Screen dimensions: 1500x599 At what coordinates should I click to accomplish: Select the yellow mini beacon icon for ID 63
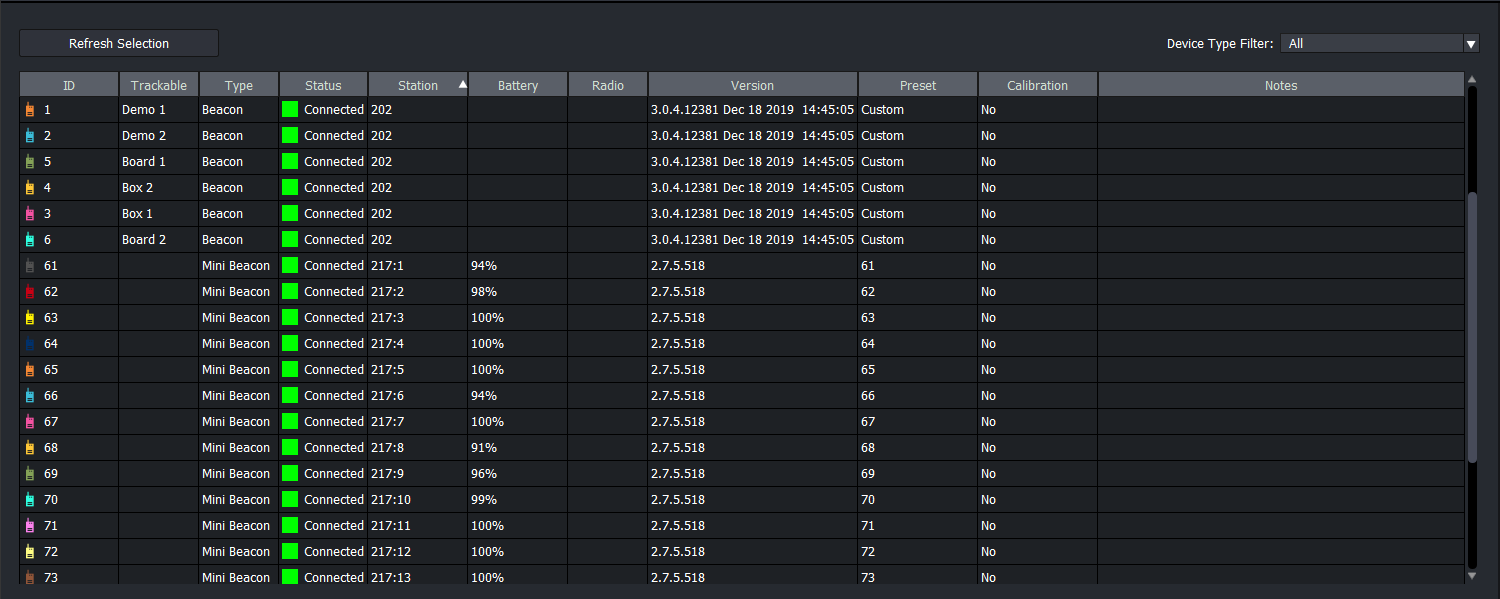click(30, 318)
